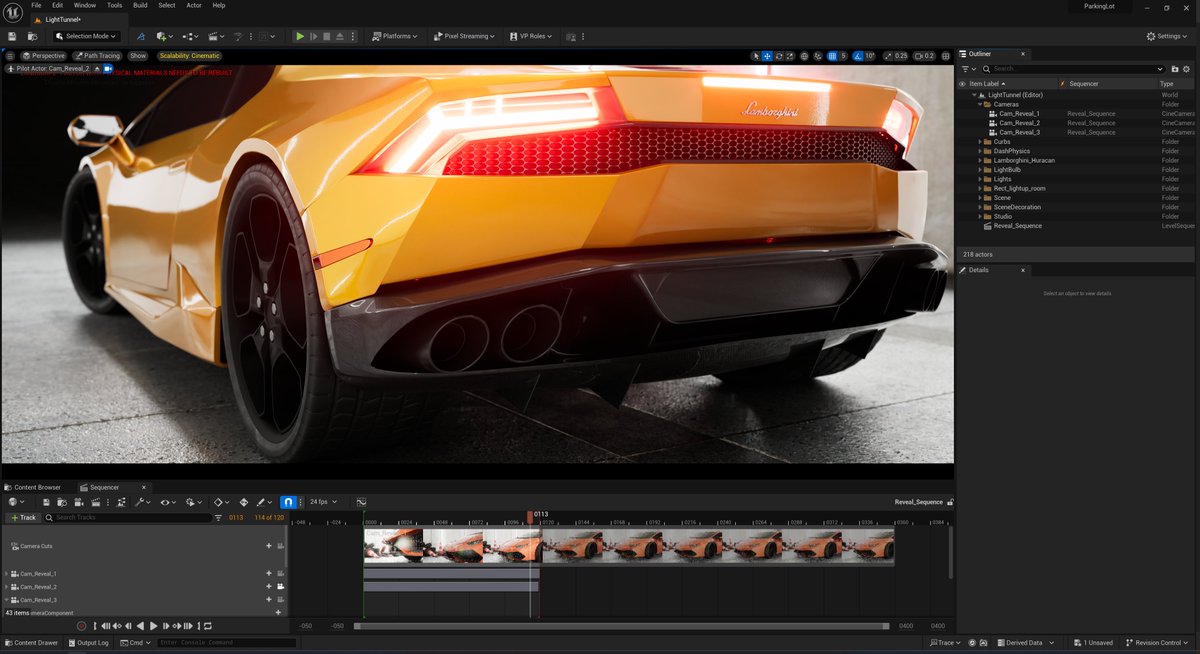The height and width of the screenshot is (654, 1200).
Task: Click the Sequencer record red circle button
Action: pos(82,626)
